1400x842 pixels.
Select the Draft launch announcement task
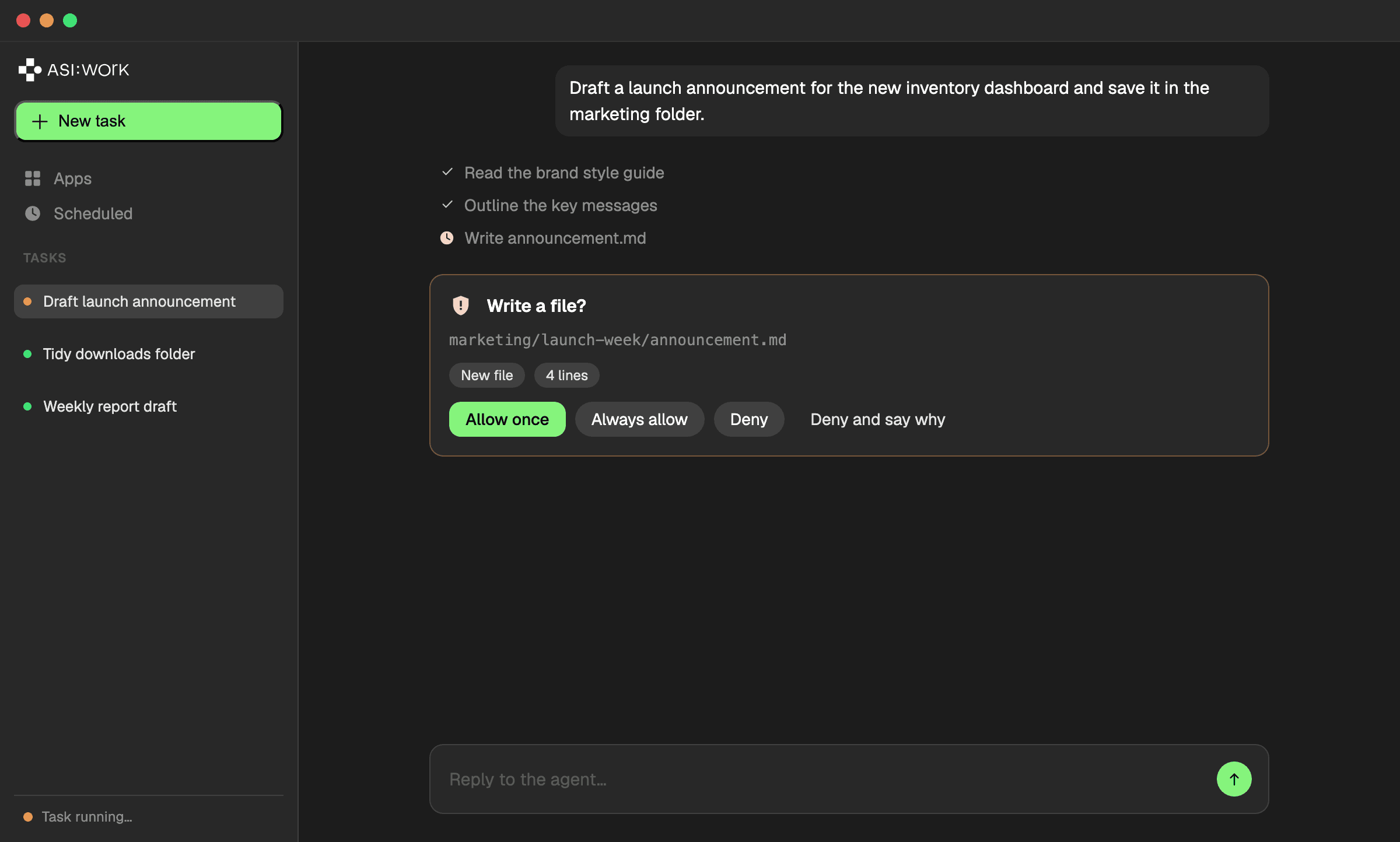pos(149,301)
